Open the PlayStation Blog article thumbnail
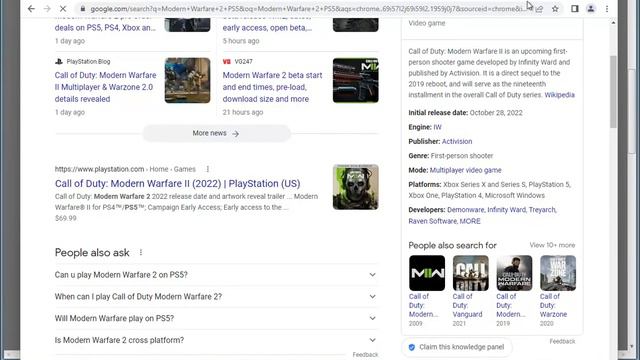The height and width of the screenshot is (360, 640). pyautogui.click(x=187, y=80)
